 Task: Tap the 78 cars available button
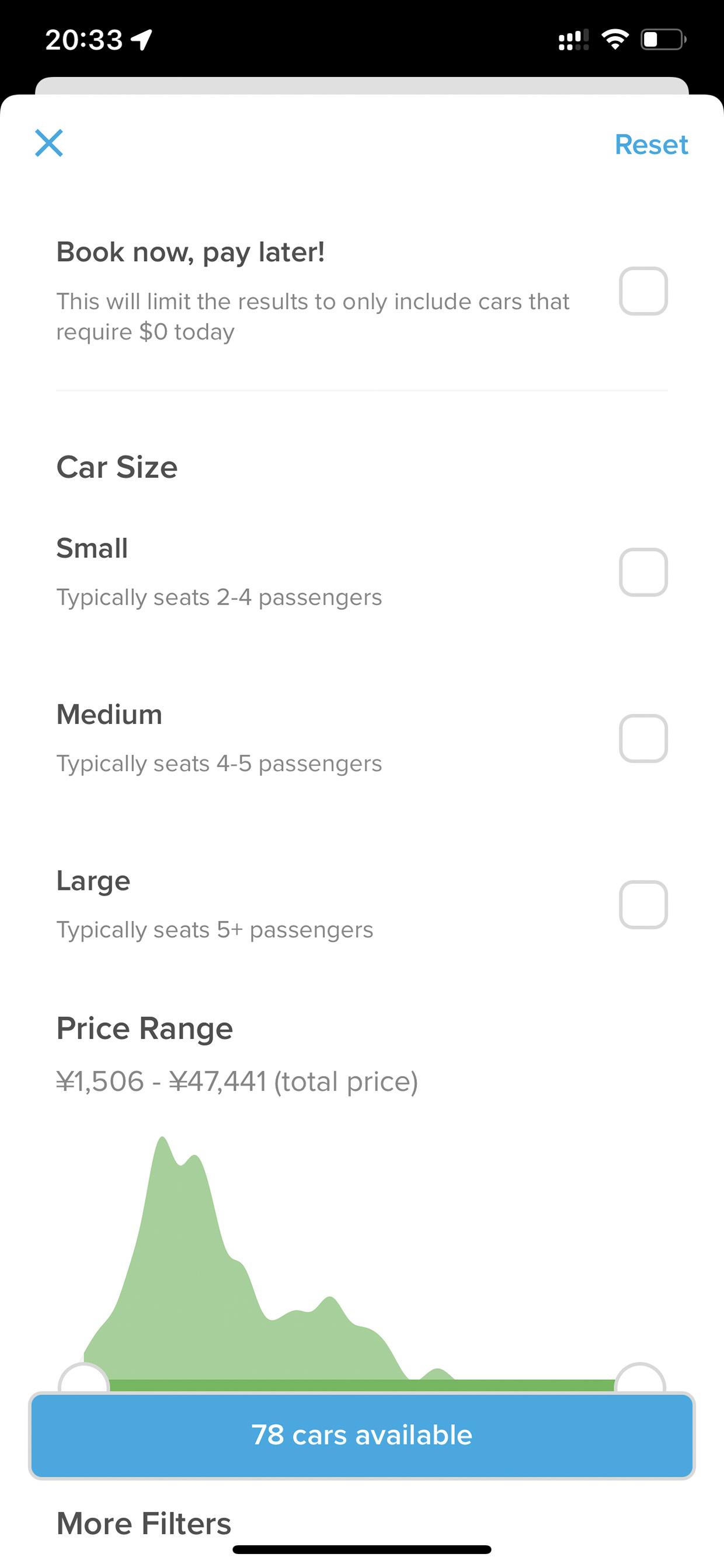[362, 1435]
